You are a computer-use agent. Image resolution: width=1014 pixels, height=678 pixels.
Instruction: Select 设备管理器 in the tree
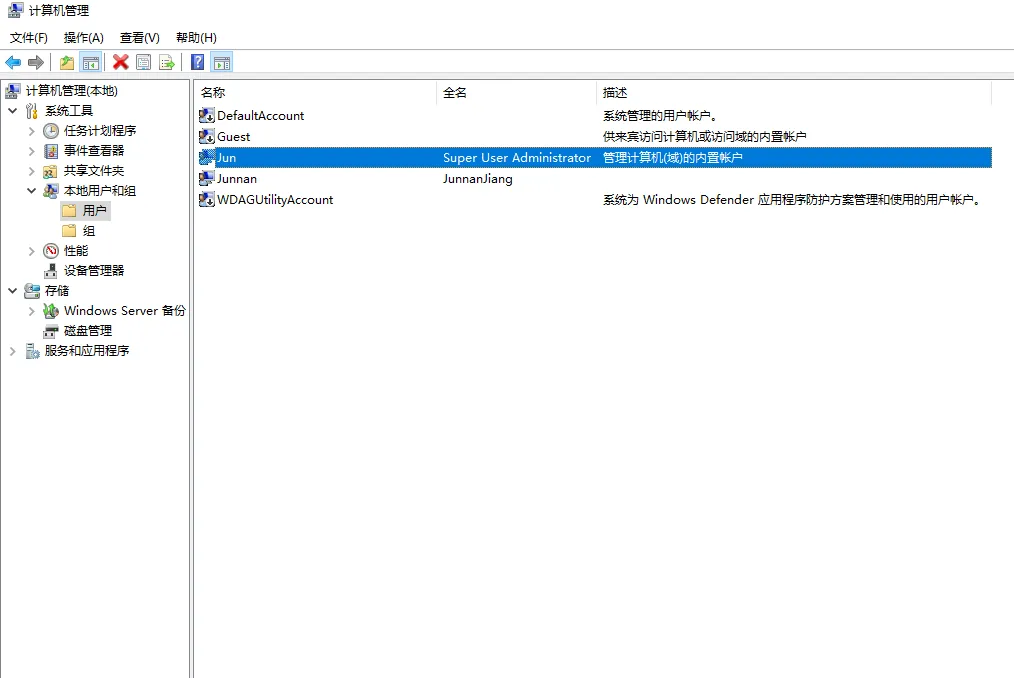(x=94, y=271)
